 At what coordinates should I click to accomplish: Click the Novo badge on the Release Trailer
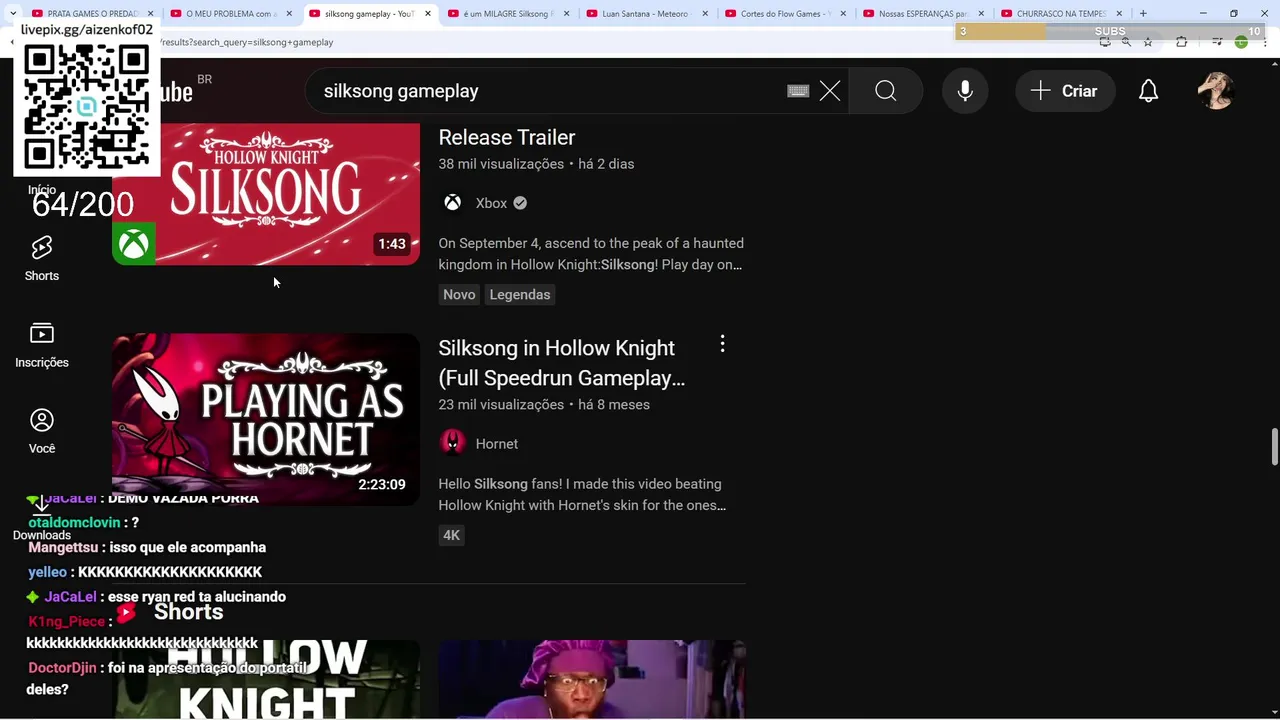pos(459,294)
